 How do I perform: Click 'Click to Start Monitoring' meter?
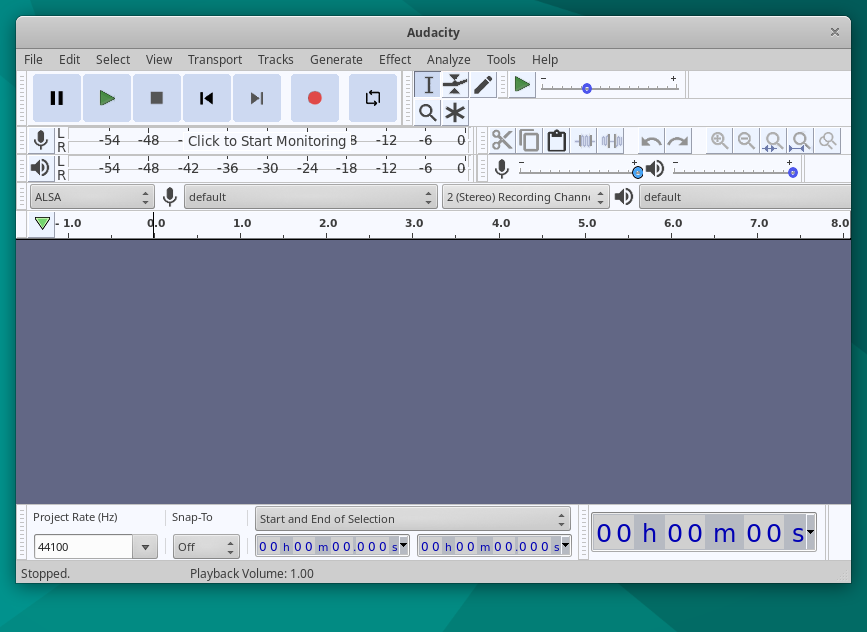tap(270, 140)
